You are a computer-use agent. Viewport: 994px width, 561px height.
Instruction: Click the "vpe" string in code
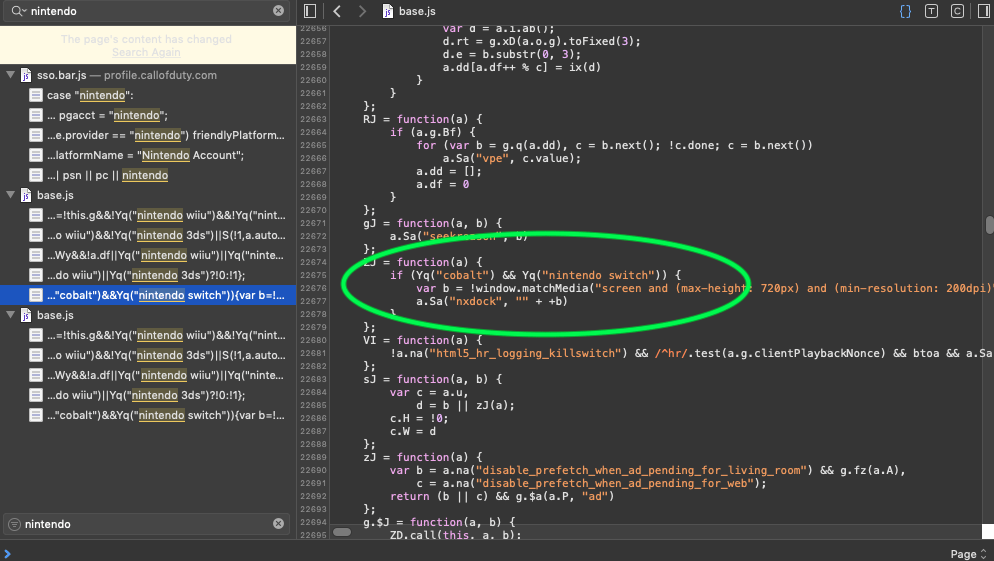(x=493, y=158)
